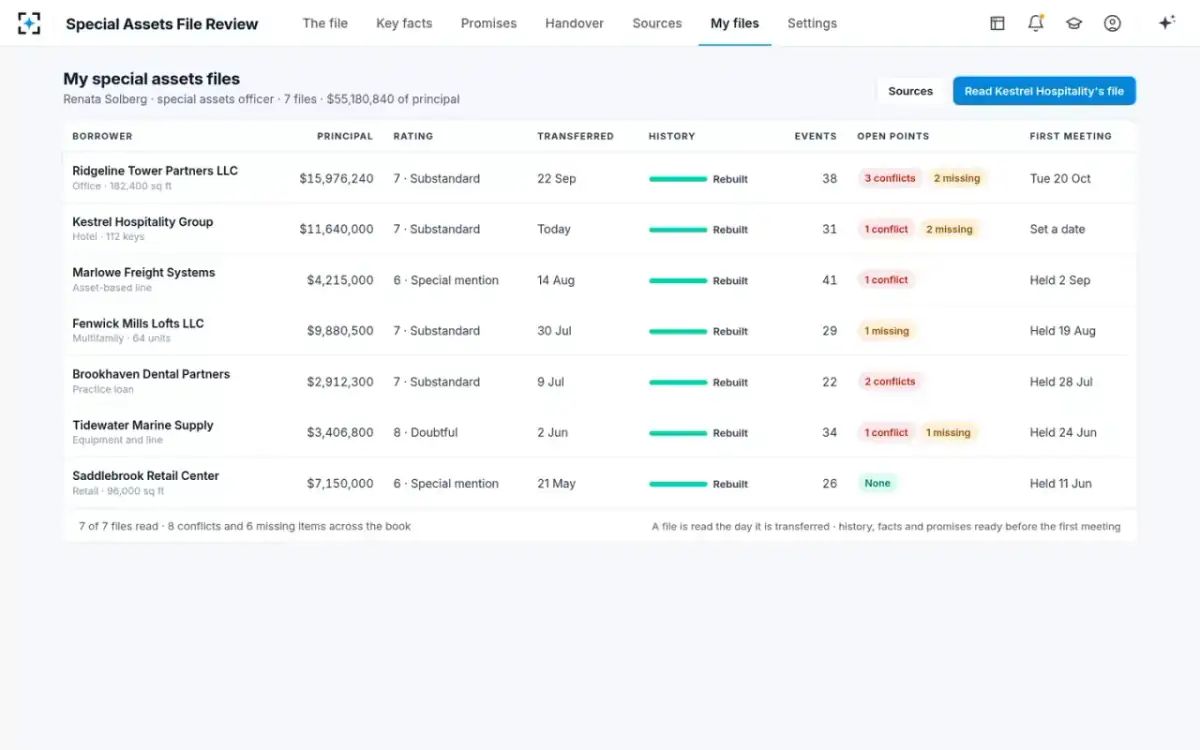1200x750 pixels.
Task: Click Brookhaven's 2 conflicts badge
Action: pyautogui.click(x=890, y=382)
